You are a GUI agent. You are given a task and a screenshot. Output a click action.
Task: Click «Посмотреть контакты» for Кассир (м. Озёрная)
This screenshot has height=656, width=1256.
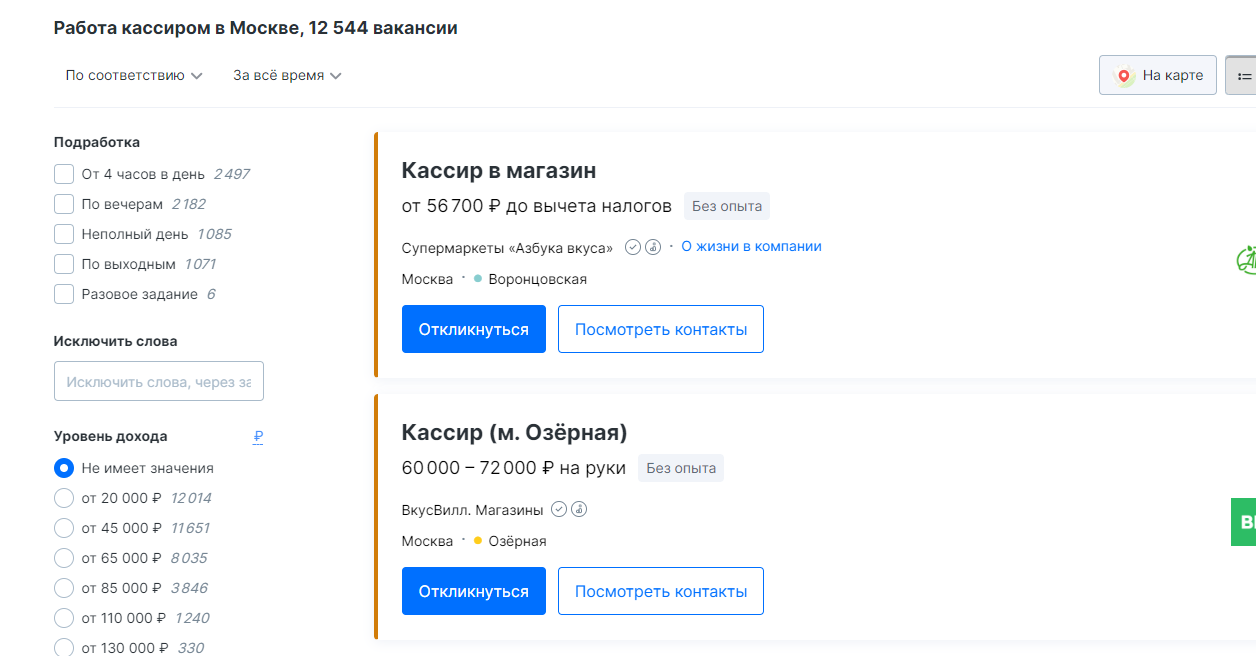pos(660,591)
